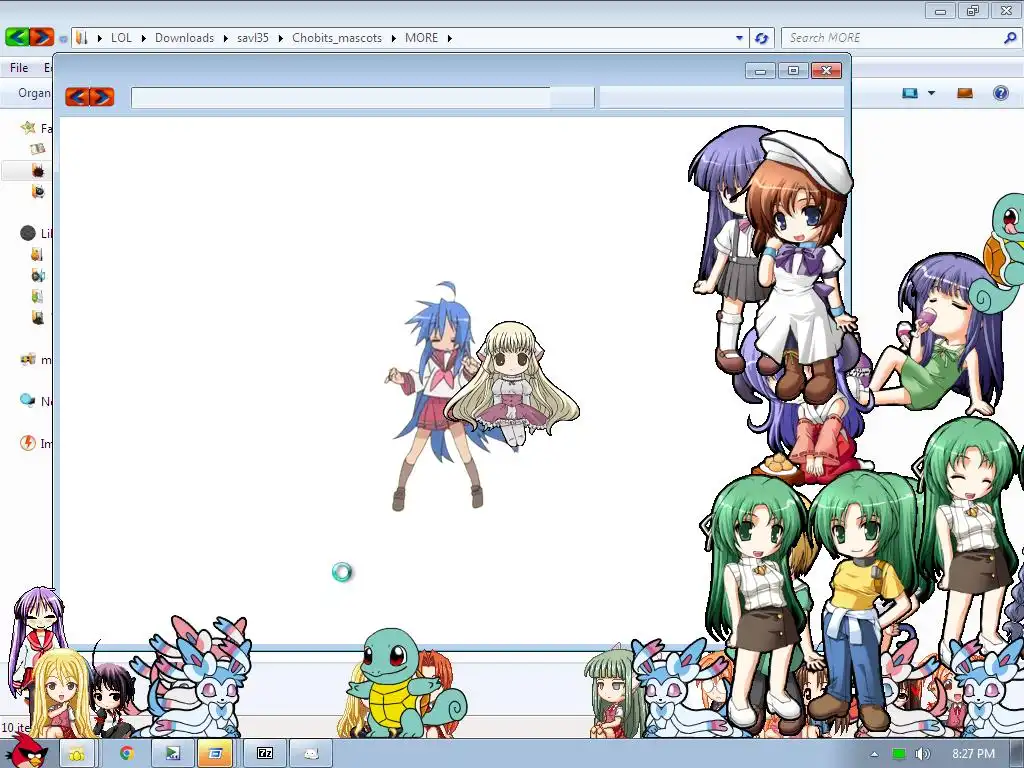This screenshot has width=1024, height=768.
Task: Open the Explorer help question mark
Action: tap(1000, 93)
